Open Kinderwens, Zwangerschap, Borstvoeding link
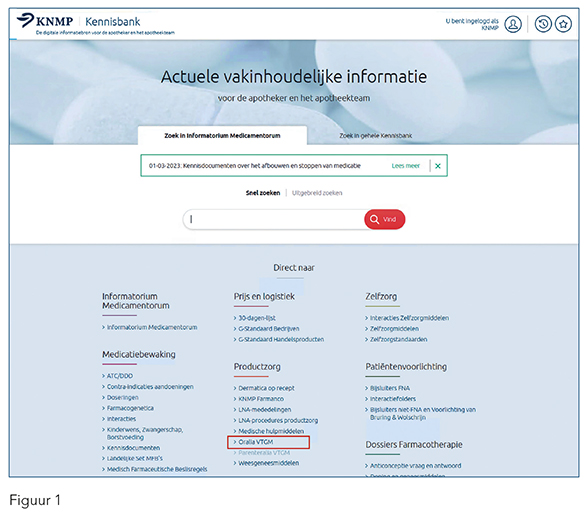Viewport: 587px width, 515px height. [x=145, y=433]
